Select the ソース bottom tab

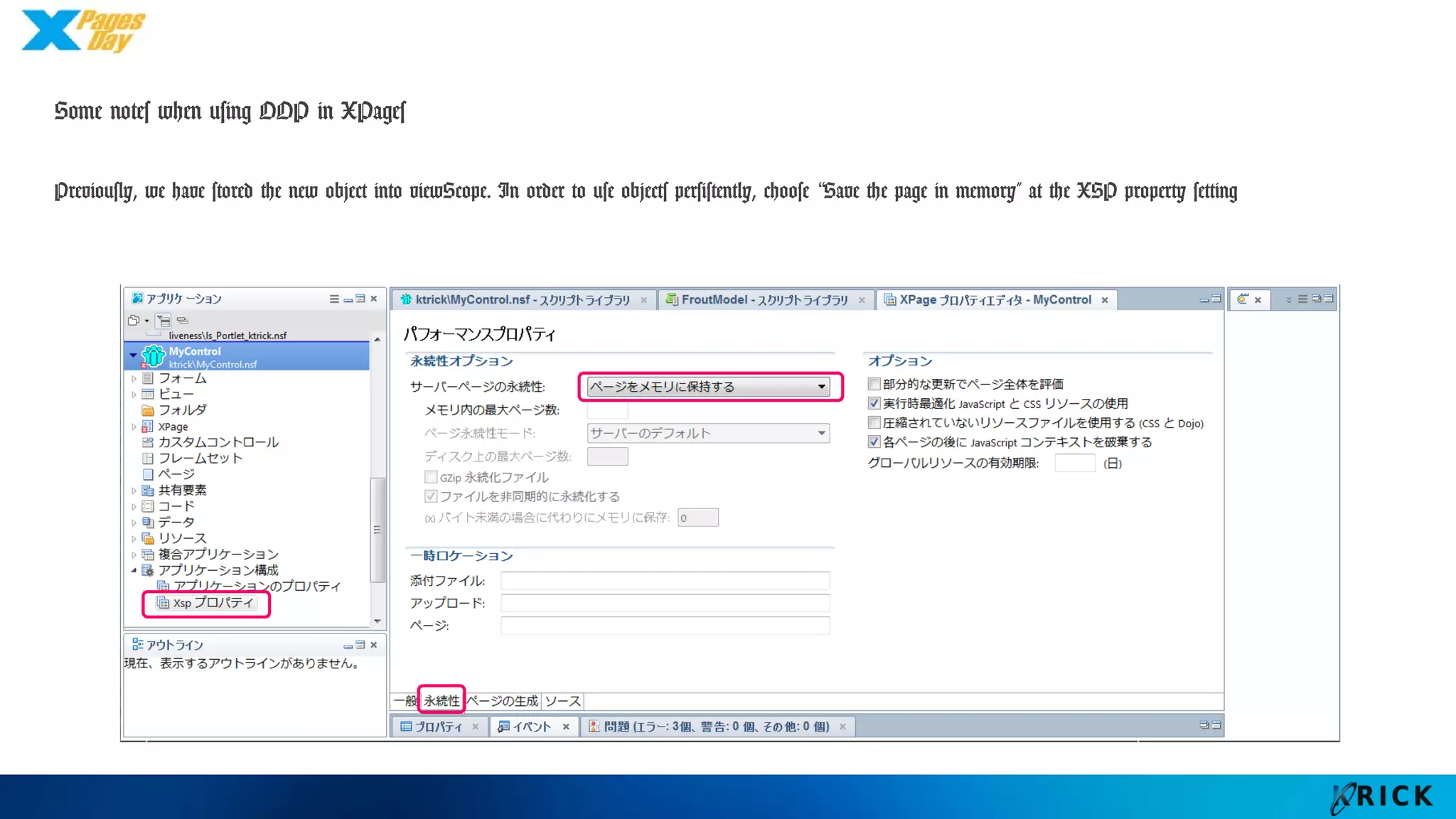click(562, 701)
